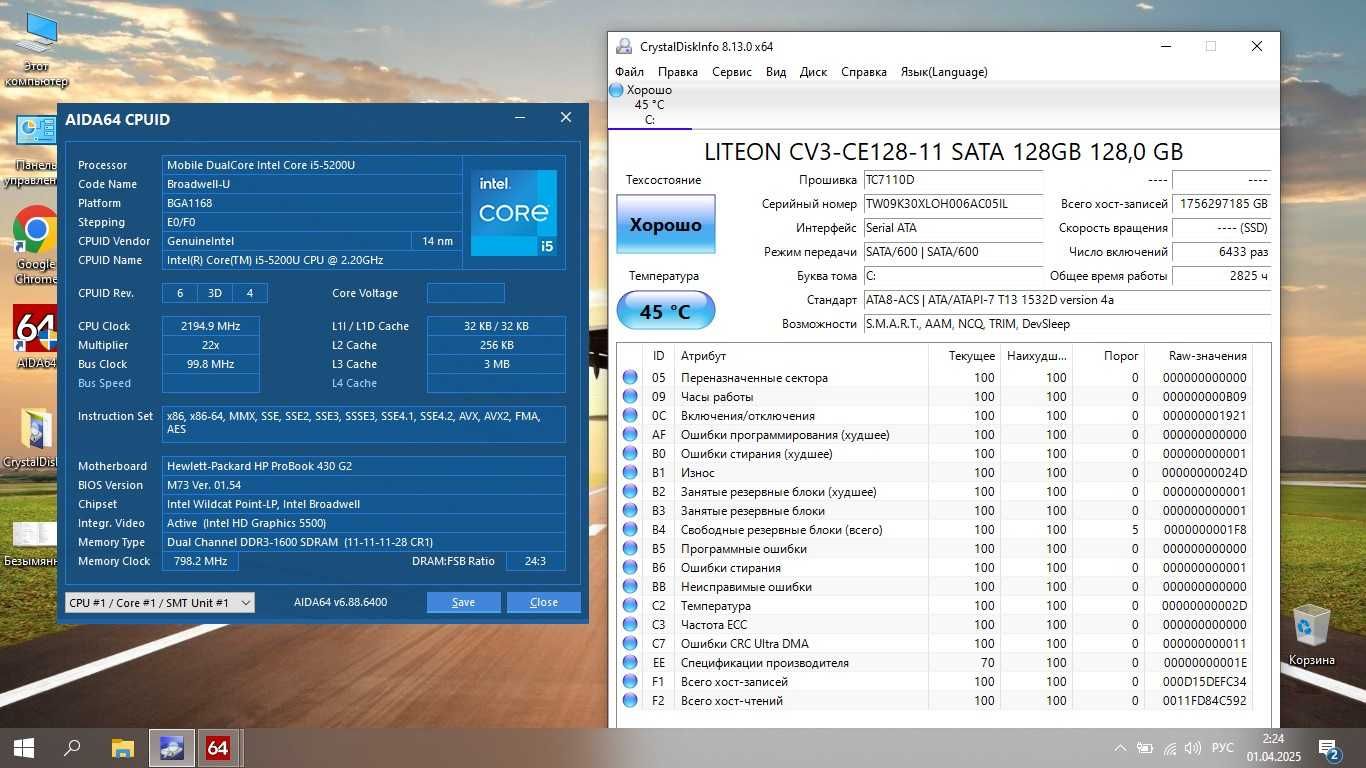
Task: Open the Язык(Language) menu
Action: pos(944,72)
